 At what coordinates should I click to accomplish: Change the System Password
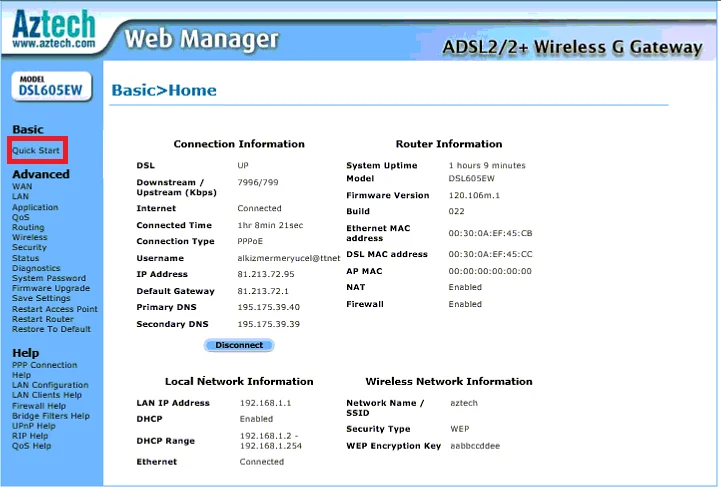pyautogui.click(x=49, y=278)
